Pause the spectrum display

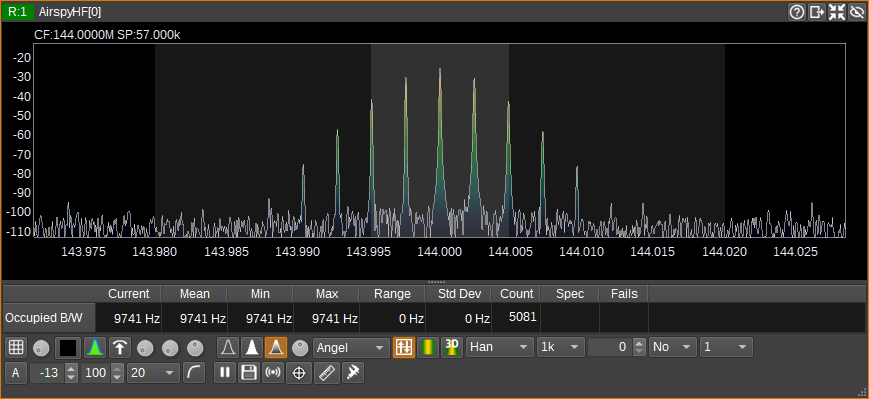225,373
